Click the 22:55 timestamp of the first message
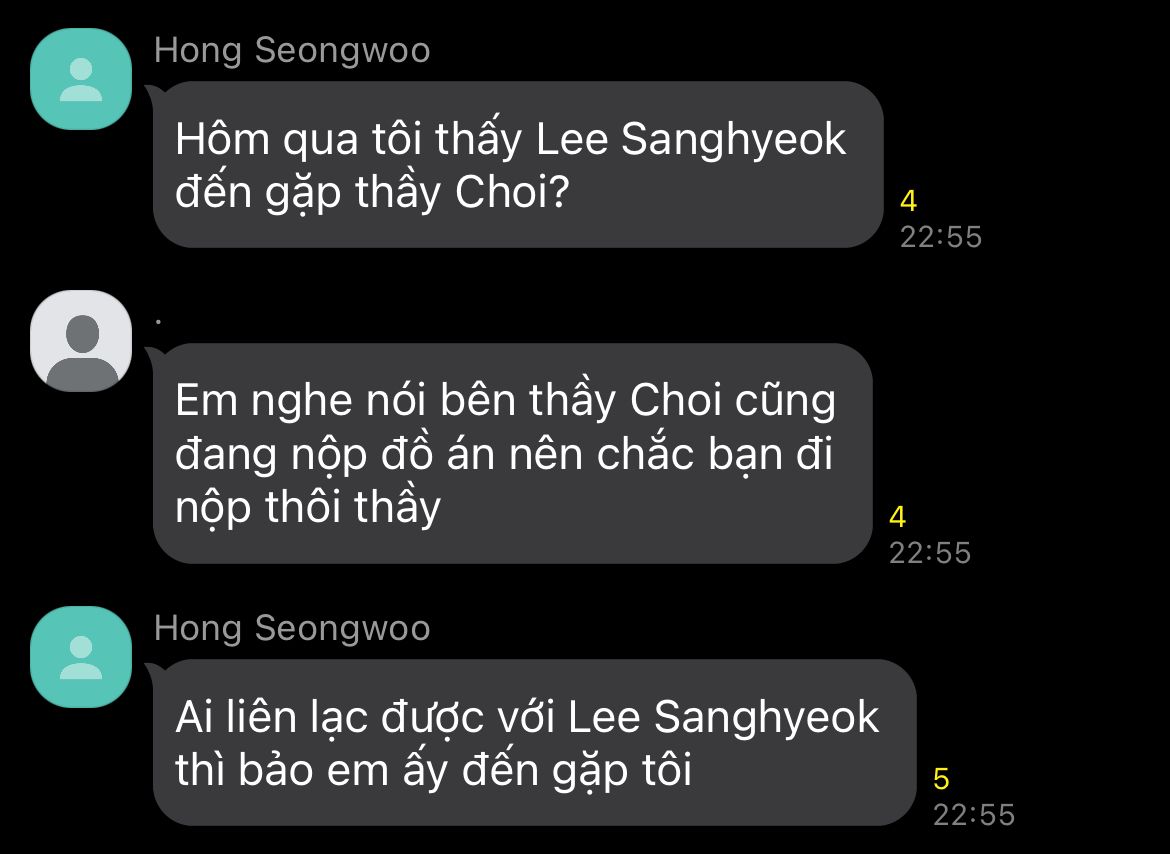 [941, 237]
